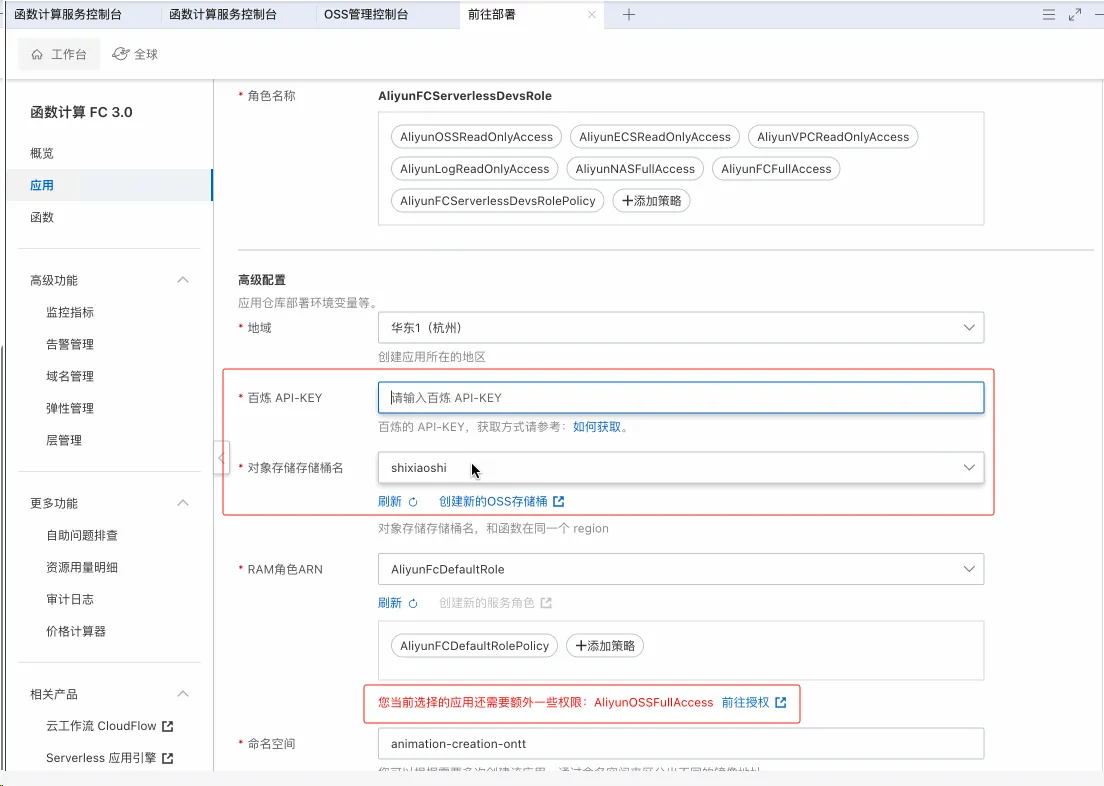The image size is (1104, 786).
Task: Click +添加策略 next to AliyunFCDefaultRolePolicy
Action: coord(605,646)
